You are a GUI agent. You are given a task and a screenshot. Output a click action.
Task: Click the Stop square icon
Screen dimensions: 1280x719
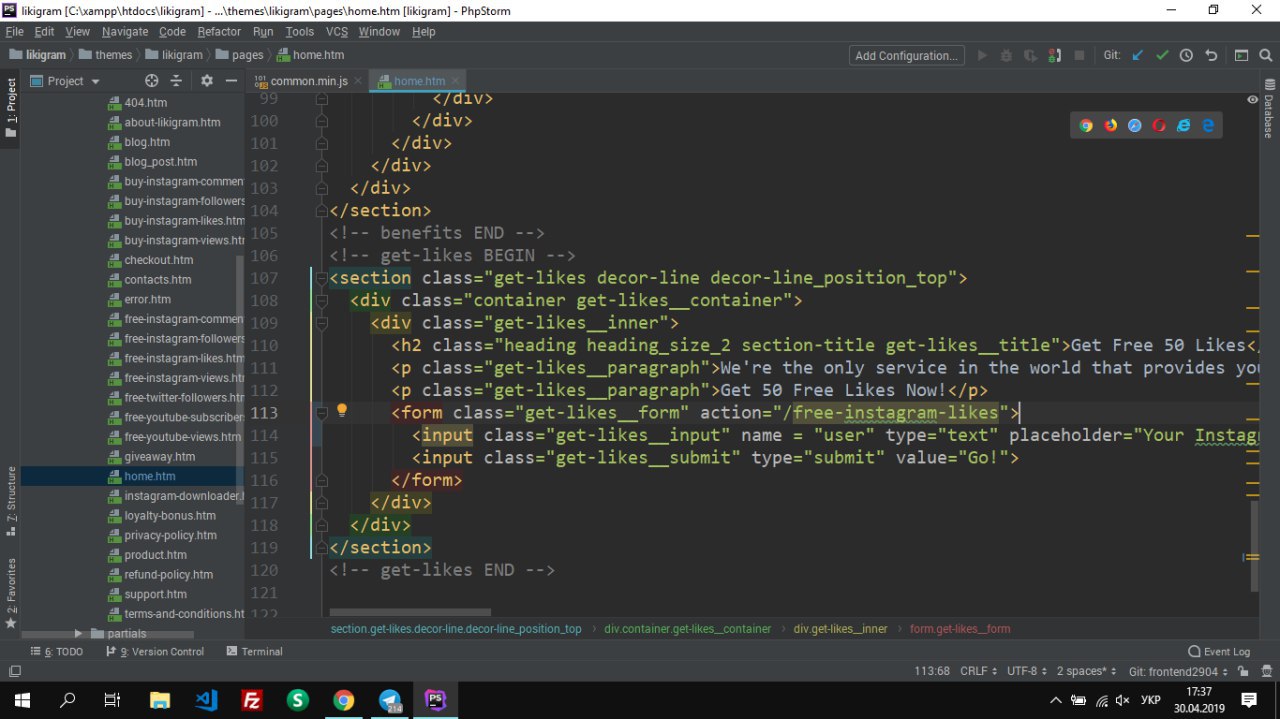point(1079,55)
